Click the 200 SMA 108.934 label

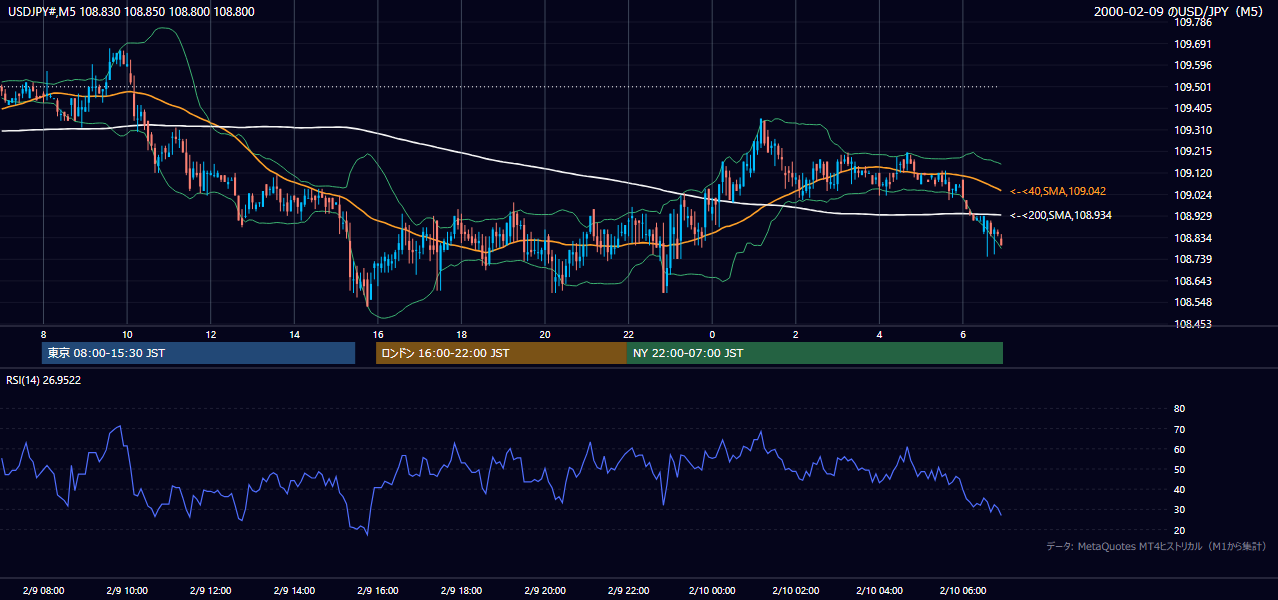pos(1061,215)
